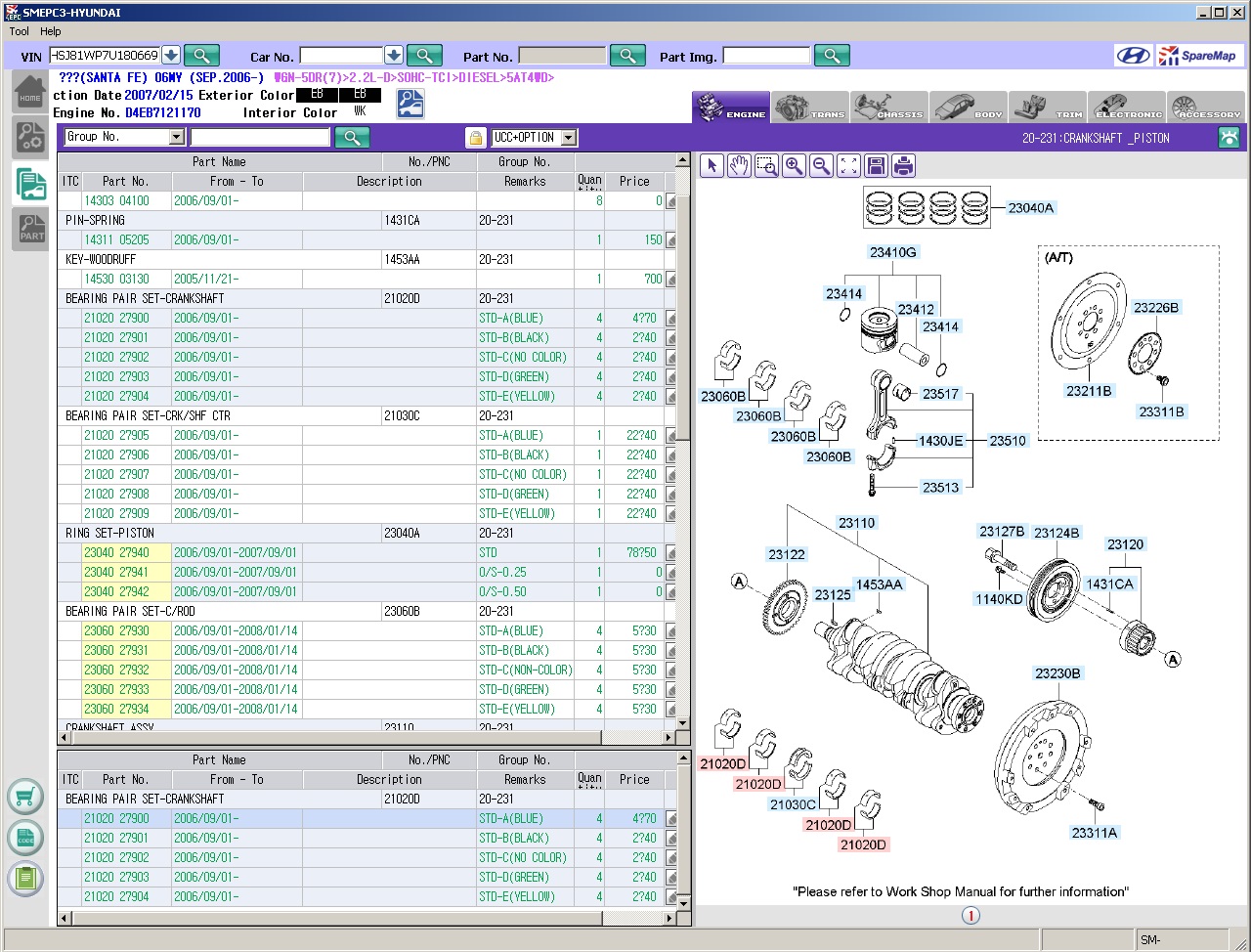Search by Part No. button
The height and width of the screenshot is (952, 1251).
[626, 56]
